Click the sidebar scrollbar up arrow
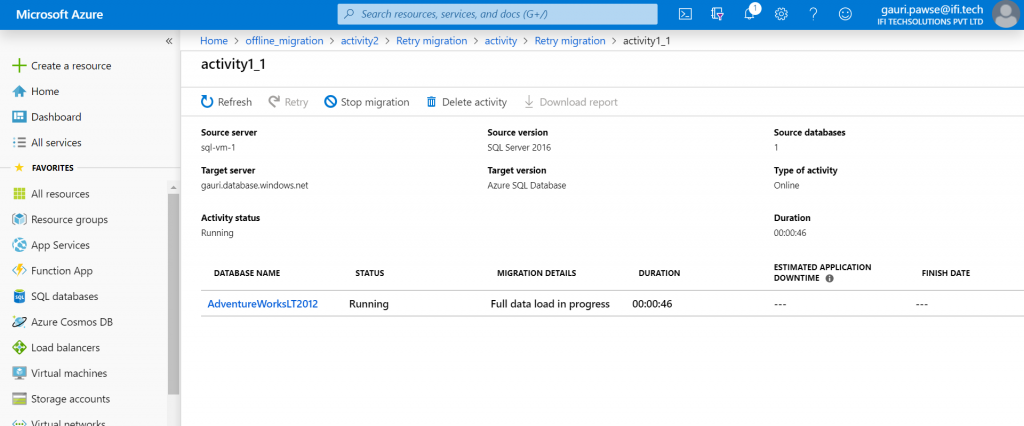 coord(173,188)
